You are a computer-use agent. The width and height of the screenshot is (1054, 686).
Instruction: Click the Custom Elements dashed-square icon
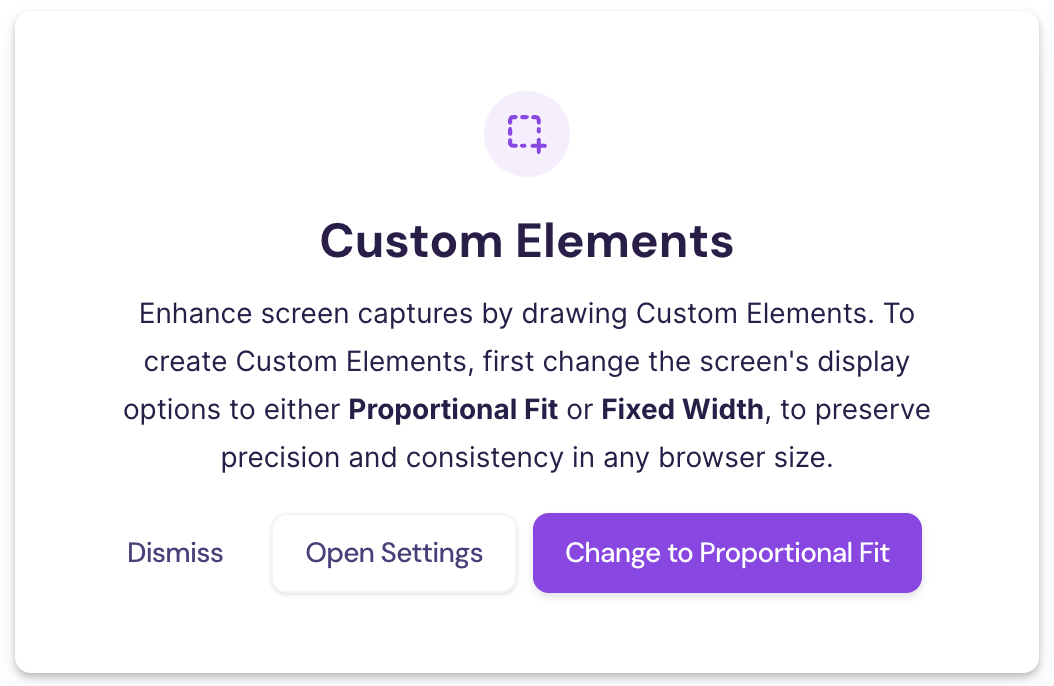[524, 131]
